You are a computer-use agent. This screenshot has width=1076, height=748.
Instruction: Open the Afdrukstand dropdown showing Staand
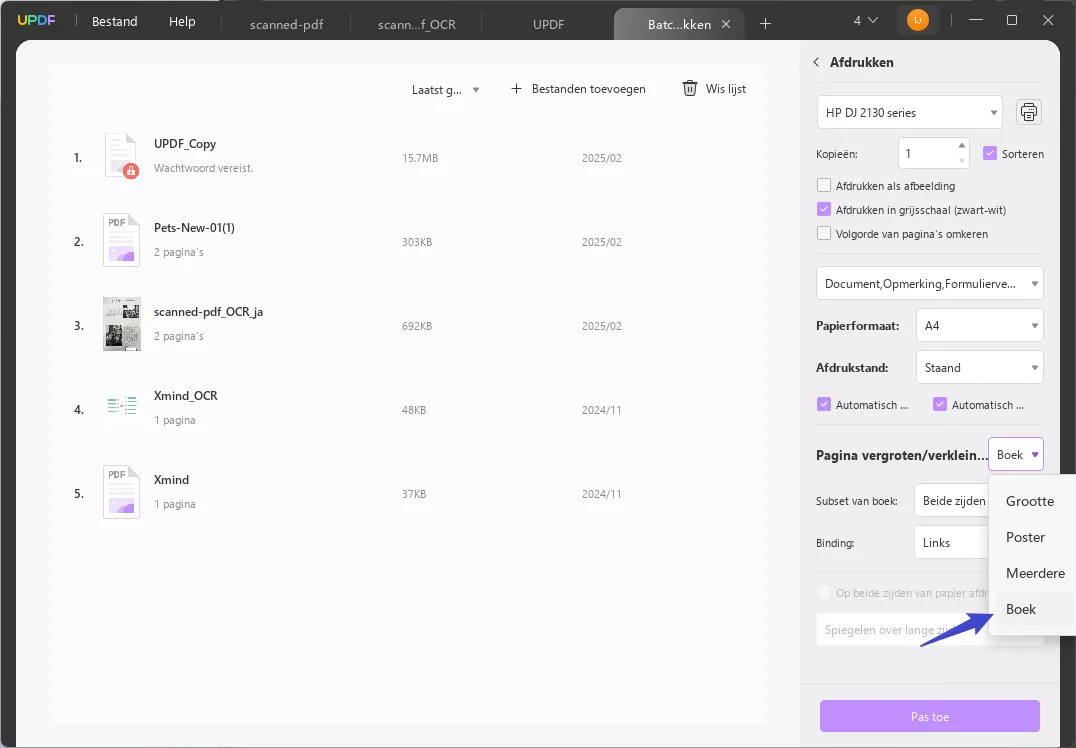(979, 367)
